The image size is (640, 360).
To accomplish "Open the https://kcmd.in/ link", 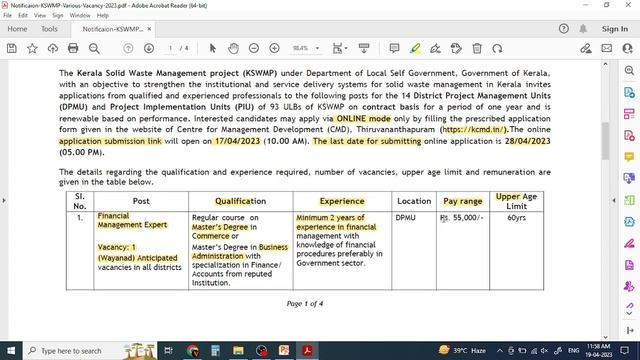I will pyautogui.click(x=474, y=130).
